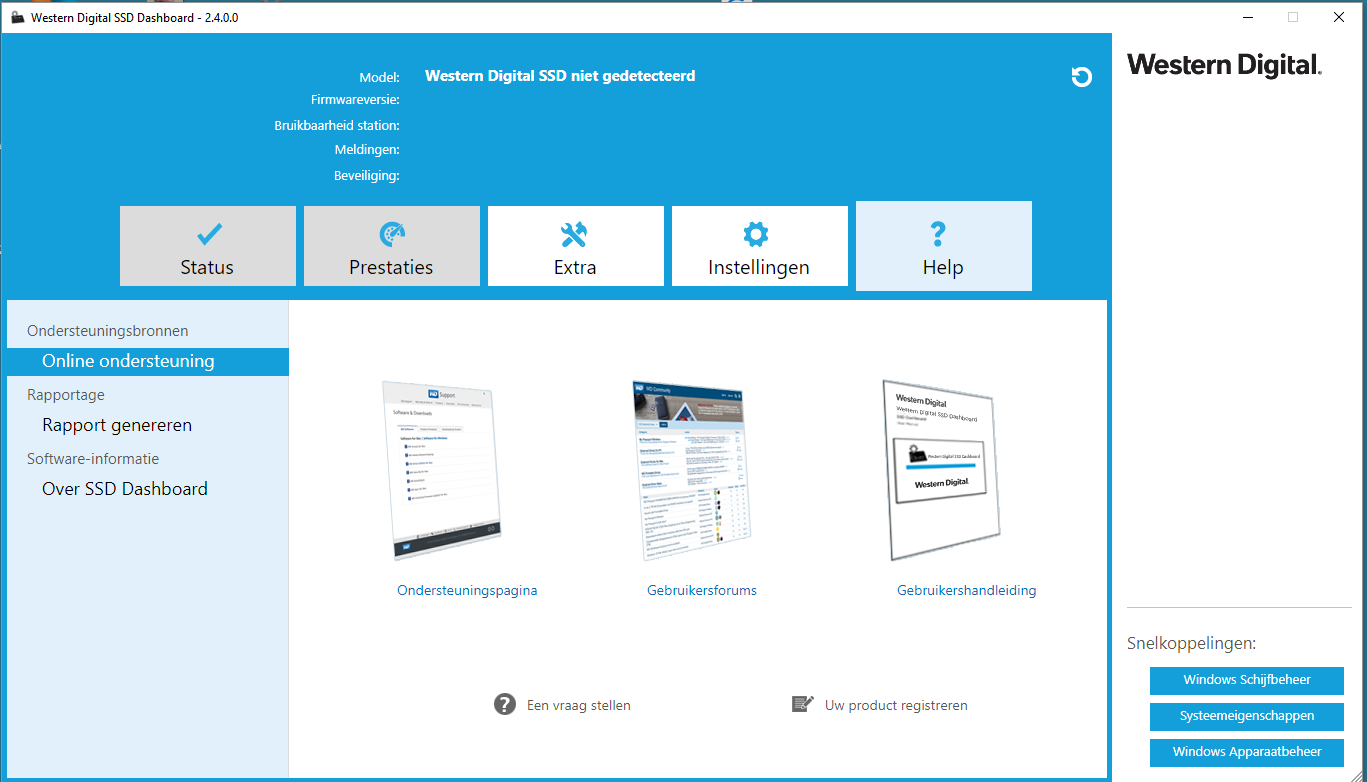Viewport: 1367px width, 782px height.
Task: Click the 'Firmwareversie:' label
Action: pos(355,100)
